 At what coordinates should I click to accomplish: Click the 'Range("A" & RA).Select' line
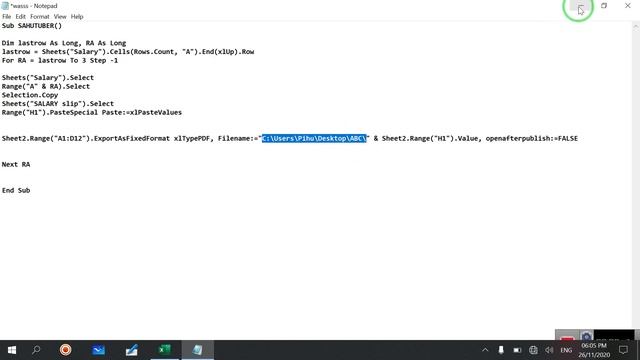tap(46, 87)
